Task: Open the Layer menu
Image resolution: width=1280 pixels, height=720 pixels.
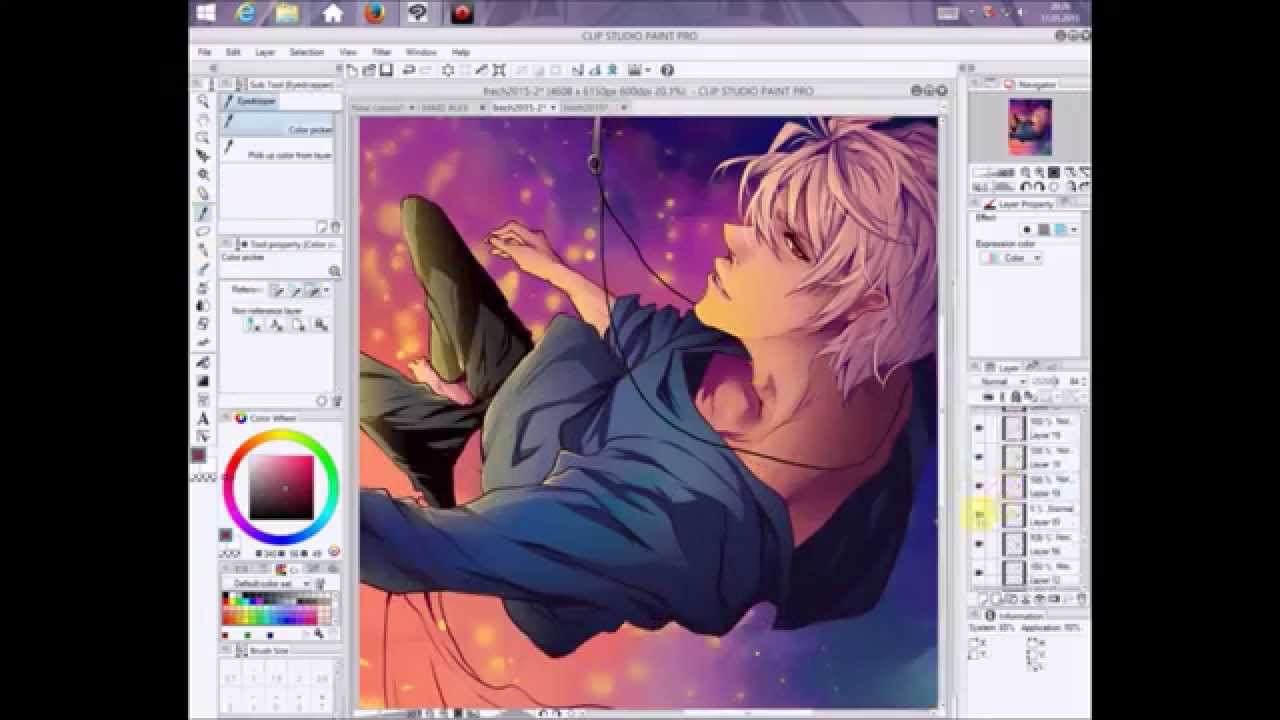Action: (x=265, y=52)
